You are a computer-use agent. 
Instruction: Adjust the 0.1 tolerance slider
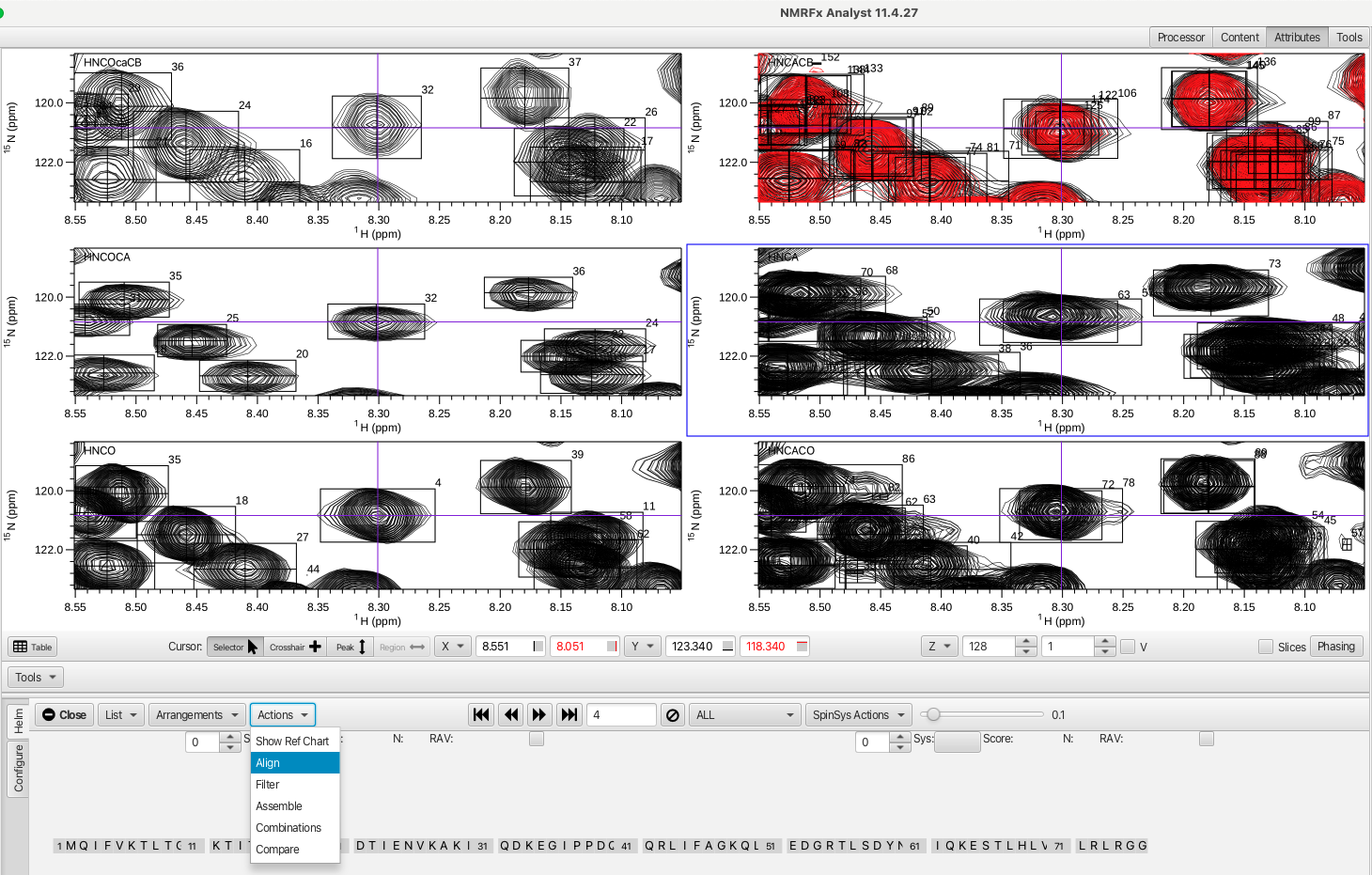coord(933,714)
